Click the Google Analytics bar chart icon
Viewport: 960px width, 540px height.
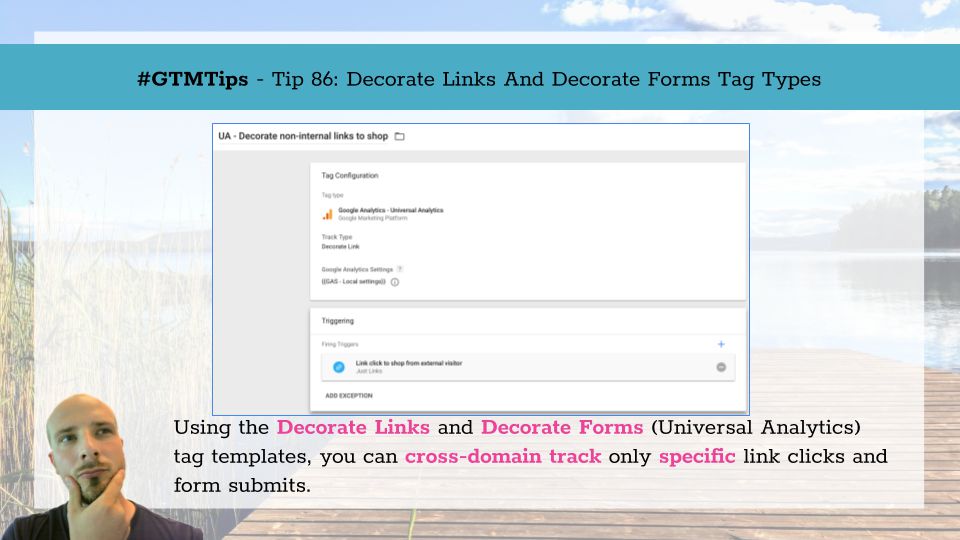[x=328, y=214]
